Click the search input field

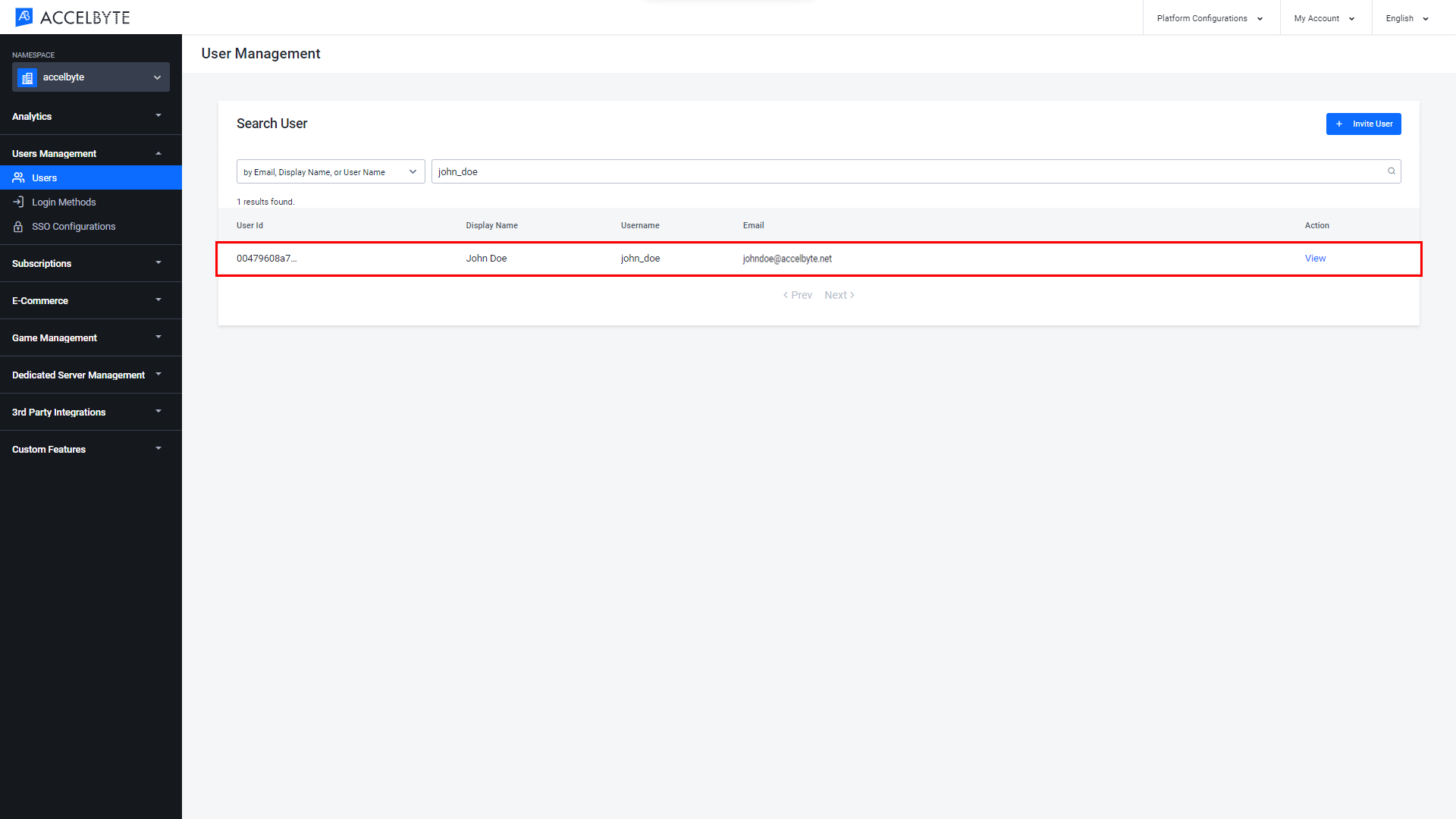point(913,171)
